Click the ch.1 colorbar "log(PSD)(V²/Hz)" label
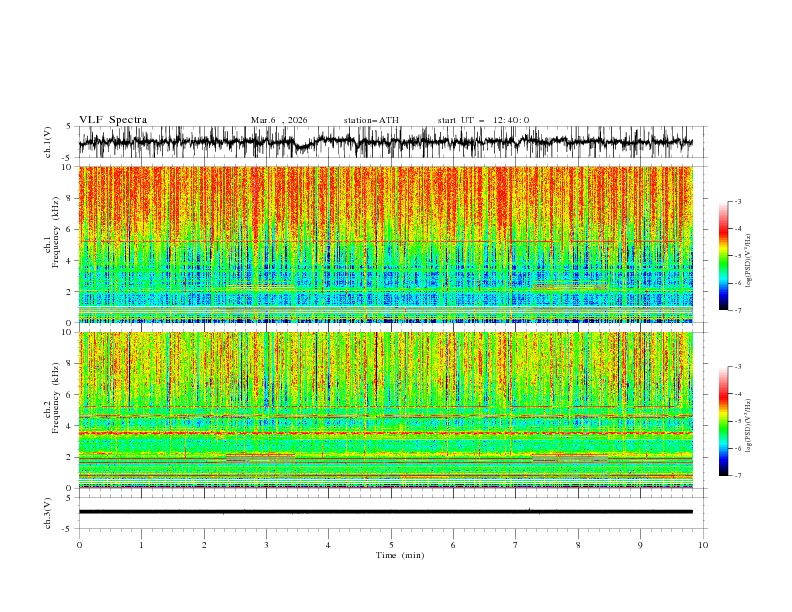The width and height of the screenshot is (792, 612). point(749,261)
